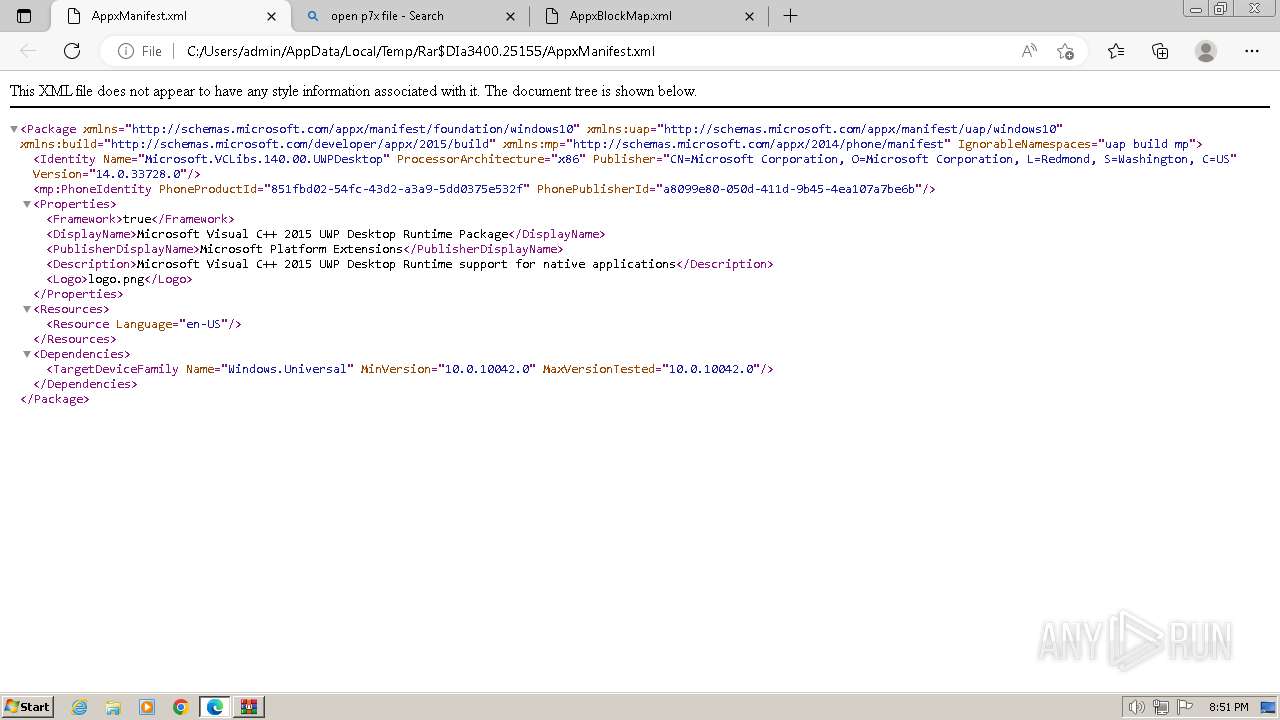Open the network tray icon
Screen dimensions: 1280x720
click(x=1161, y=707)
